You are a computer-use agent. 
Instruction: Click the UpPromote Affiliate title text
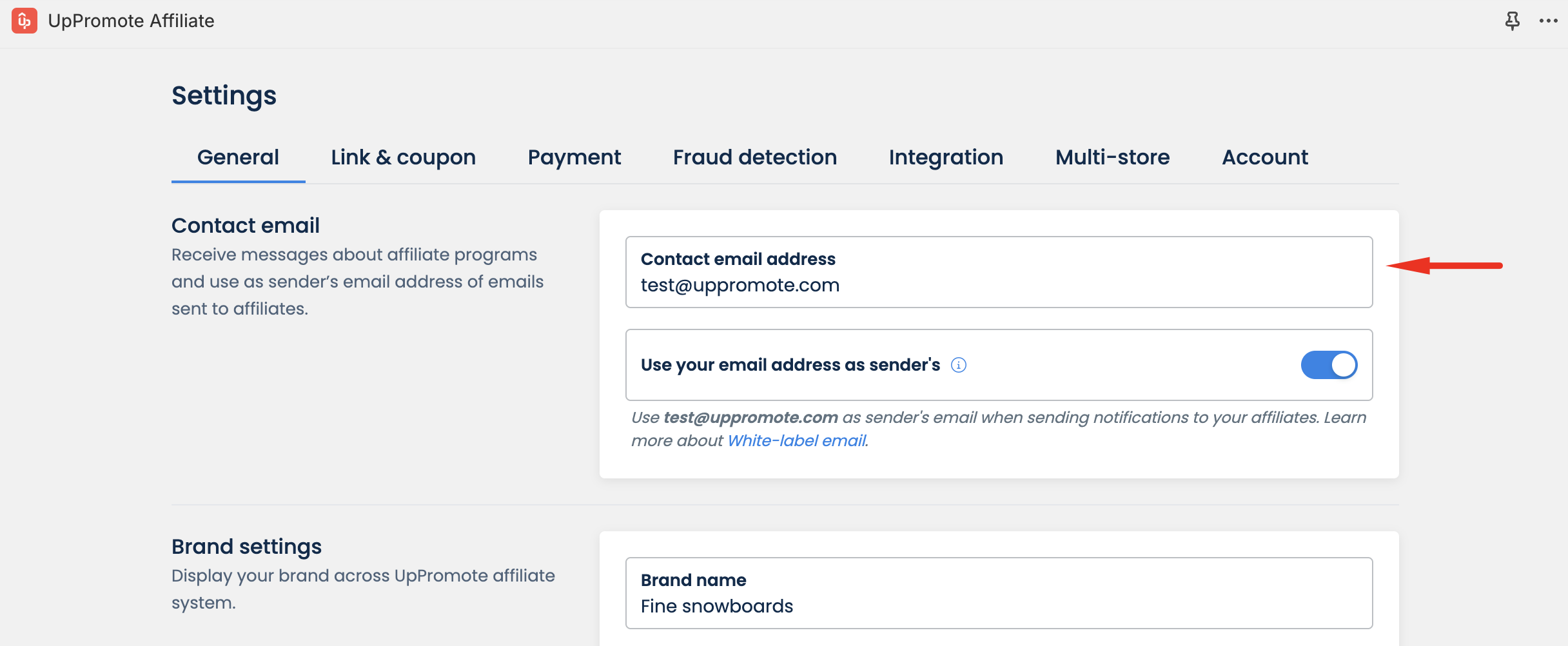click(x=131, y=21)
